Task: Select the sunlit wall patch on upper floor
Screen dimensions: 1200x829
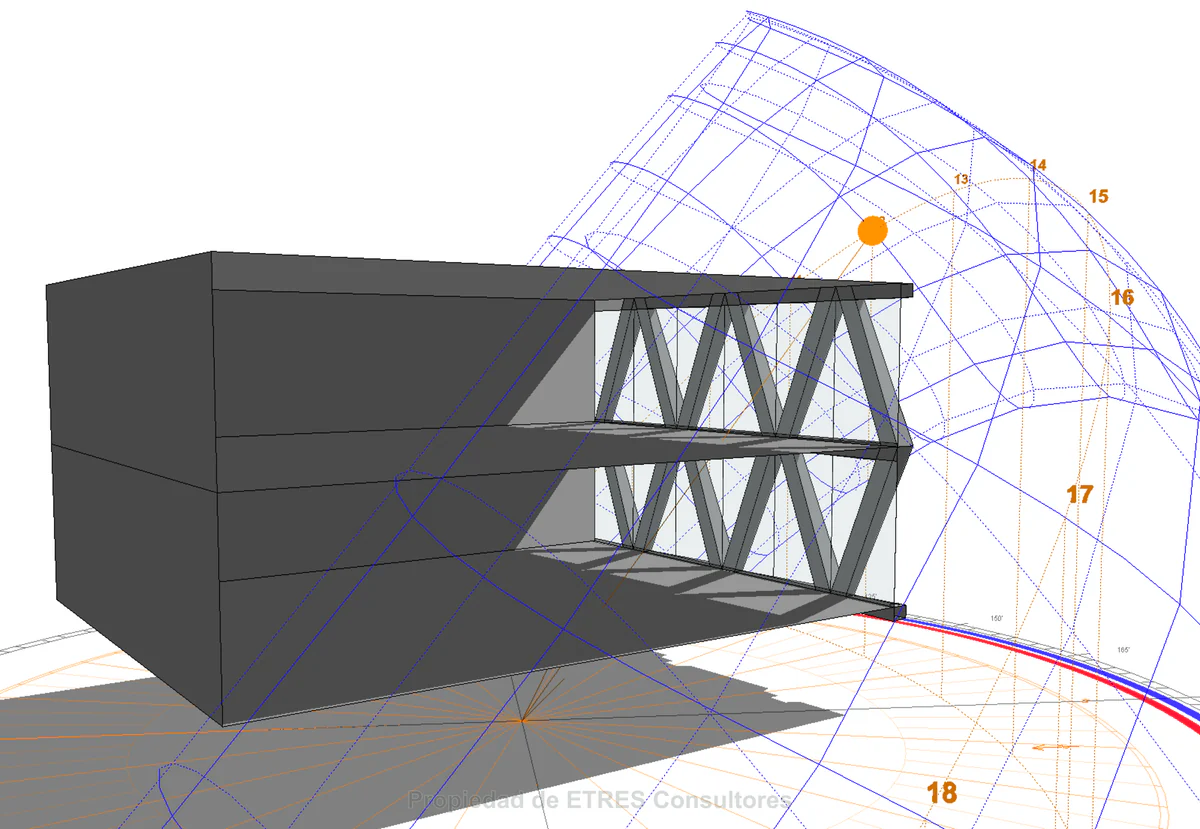Action: pyautogui.click(x=562, y=380)
